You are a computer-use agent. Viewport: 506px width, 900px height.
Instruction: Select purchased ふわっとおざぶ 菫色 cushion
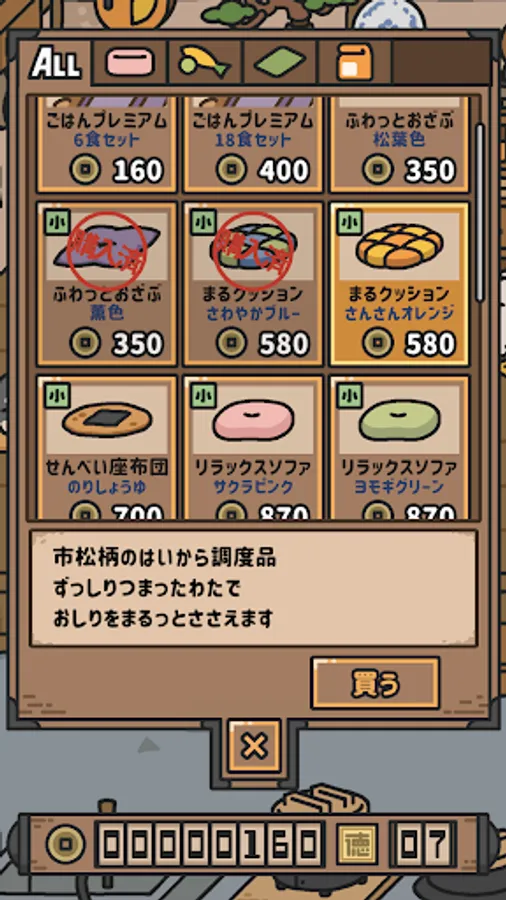point(107,284)
